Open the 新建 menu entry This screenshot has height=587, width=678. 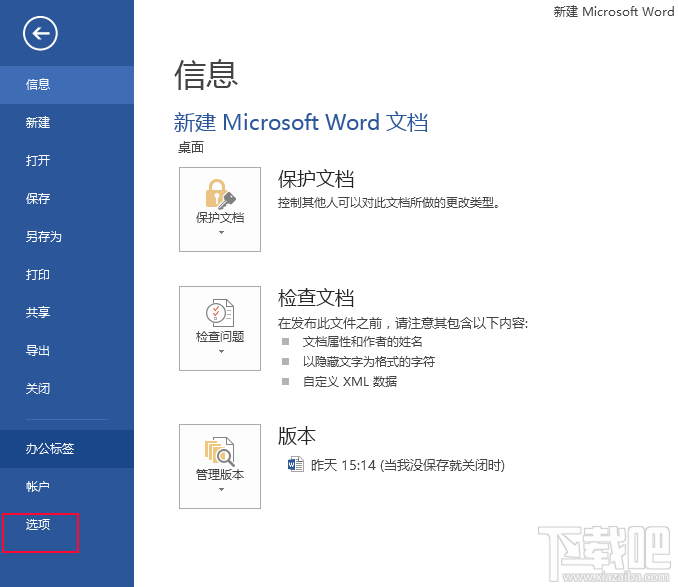point(67,123)
